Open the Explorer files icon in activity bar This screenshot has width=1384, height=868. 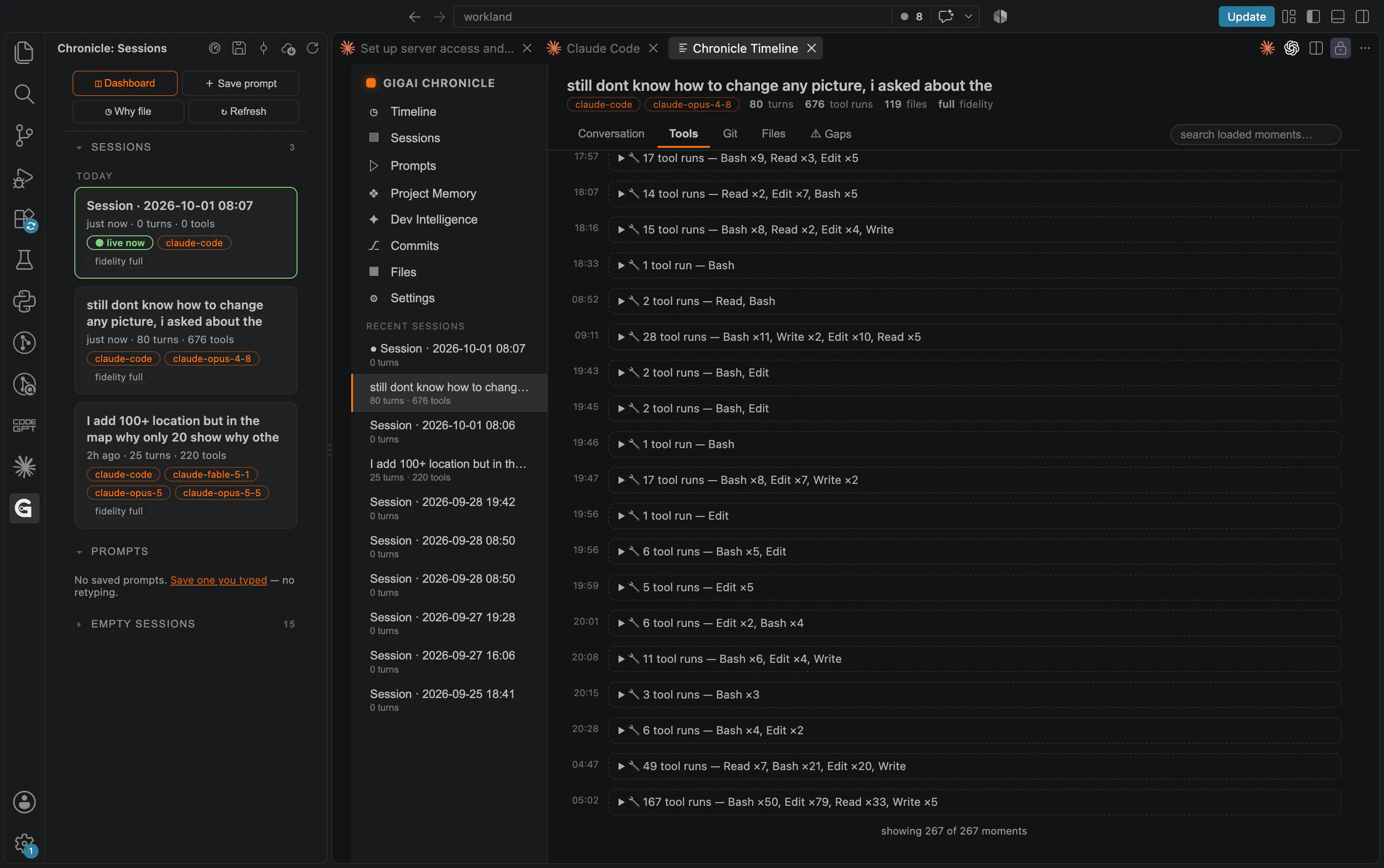24,52
